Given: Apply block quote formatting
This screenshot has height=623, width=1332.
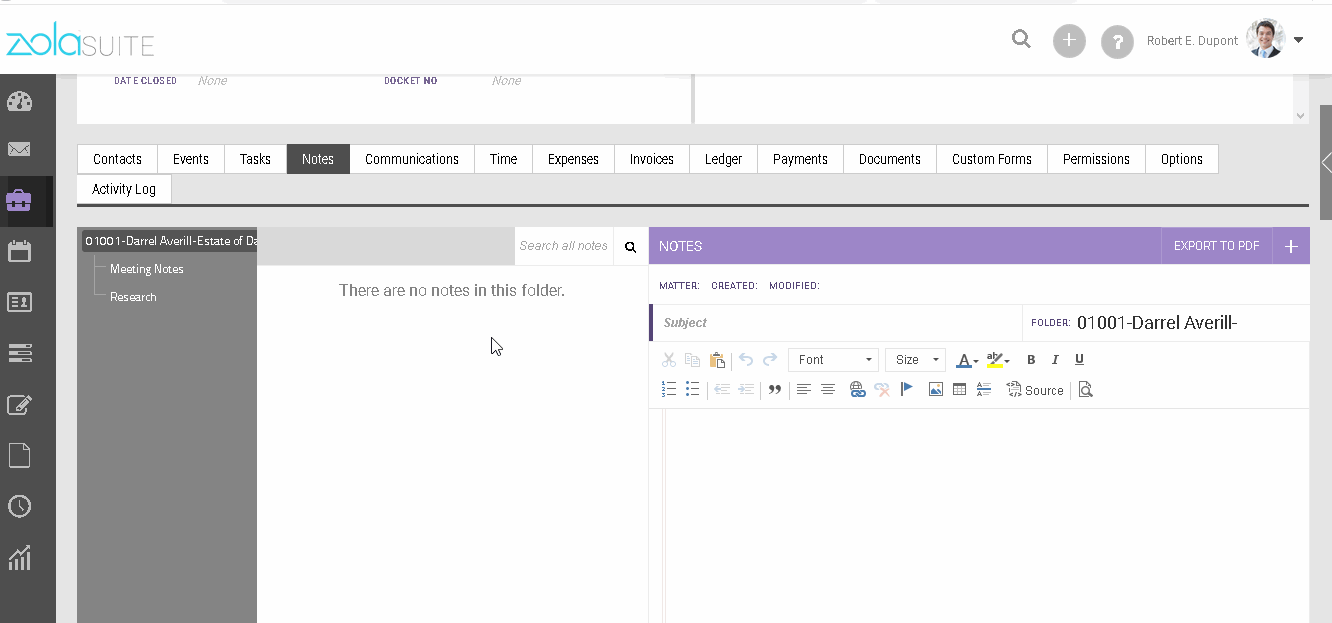Looking at the screenshot, I should [775, 390].
